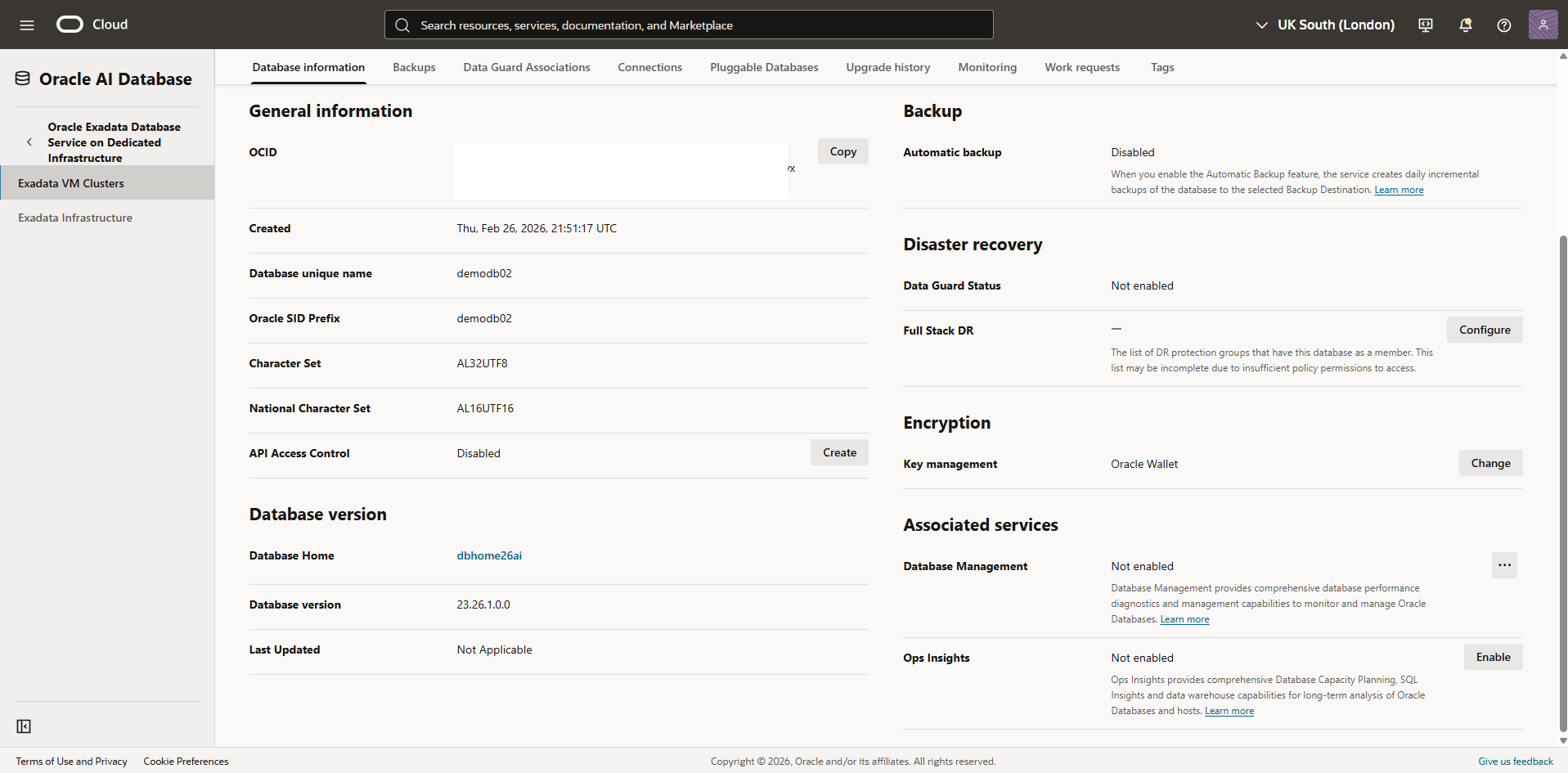Open the user profile avatar menu
This screenshot has width=1568, height=773.
coord(1543,24)
